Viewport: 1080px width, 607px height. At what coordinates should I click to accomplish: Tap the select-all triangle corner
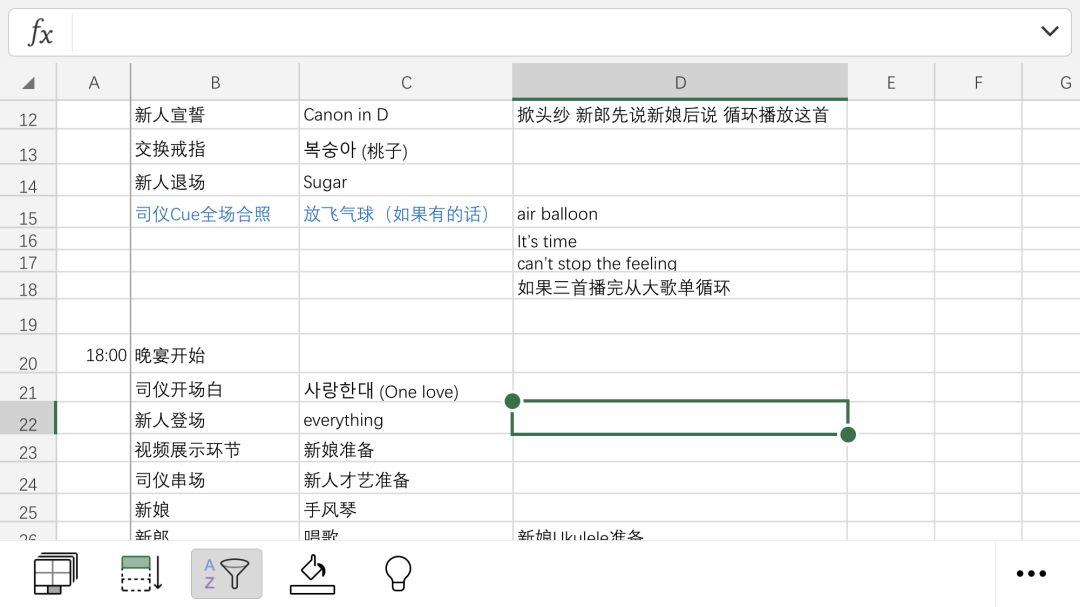[x=28, y=83]
